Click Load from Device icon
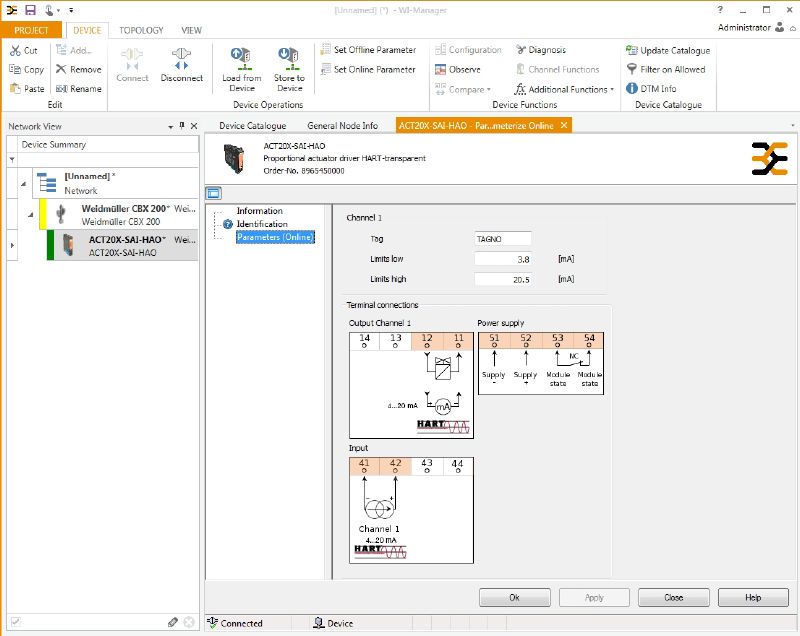This screenshot has width=800, height=636. tap(241, 59)
